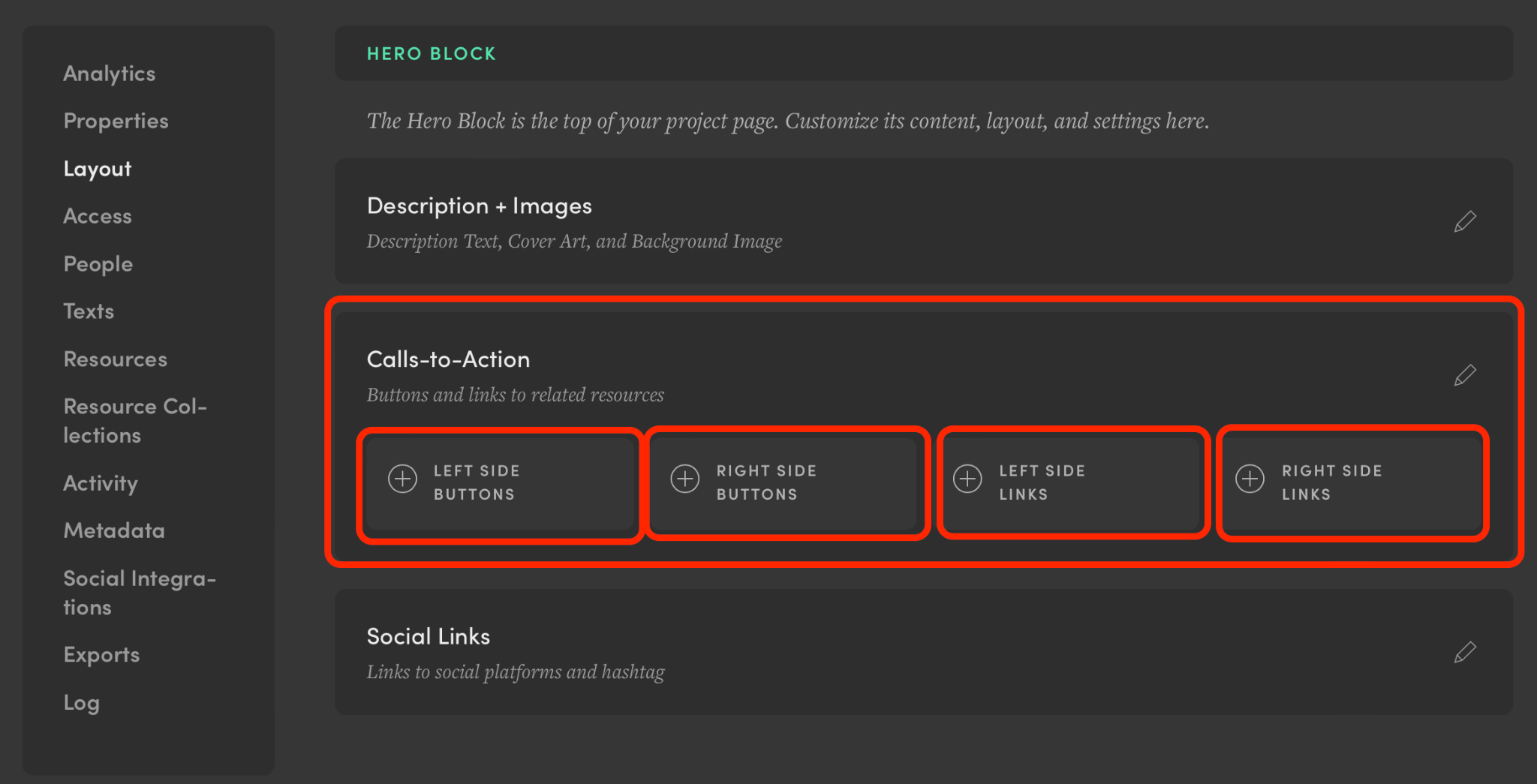Viewport: 1537px width, 784px height.
Task: Click the pencil edit icon for Social Links
Action: coord(1464,653)
